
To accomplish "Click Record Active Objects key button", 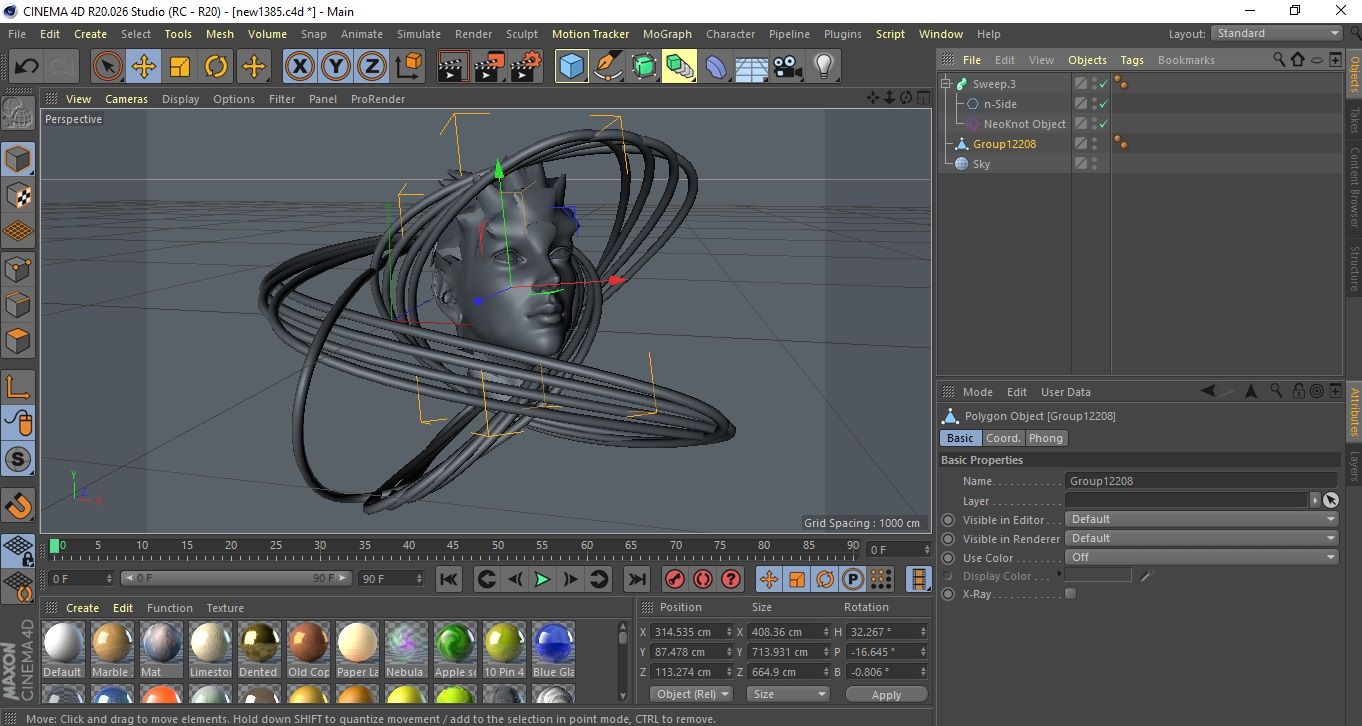I will click(x=675, y=579).
